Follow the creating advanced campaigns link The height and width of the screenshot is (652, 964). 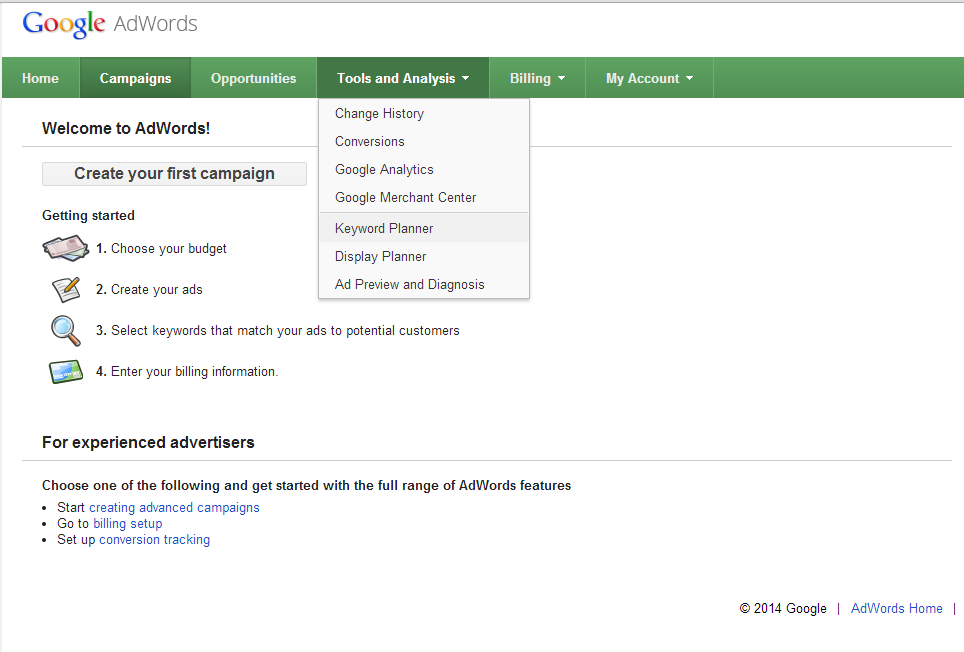[175, 508]
